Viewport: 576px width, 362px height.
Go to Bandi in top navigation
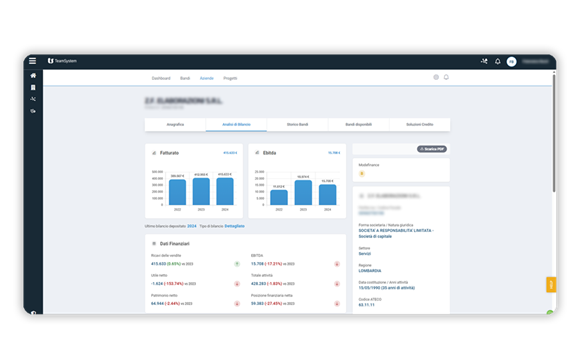point(185,78)
